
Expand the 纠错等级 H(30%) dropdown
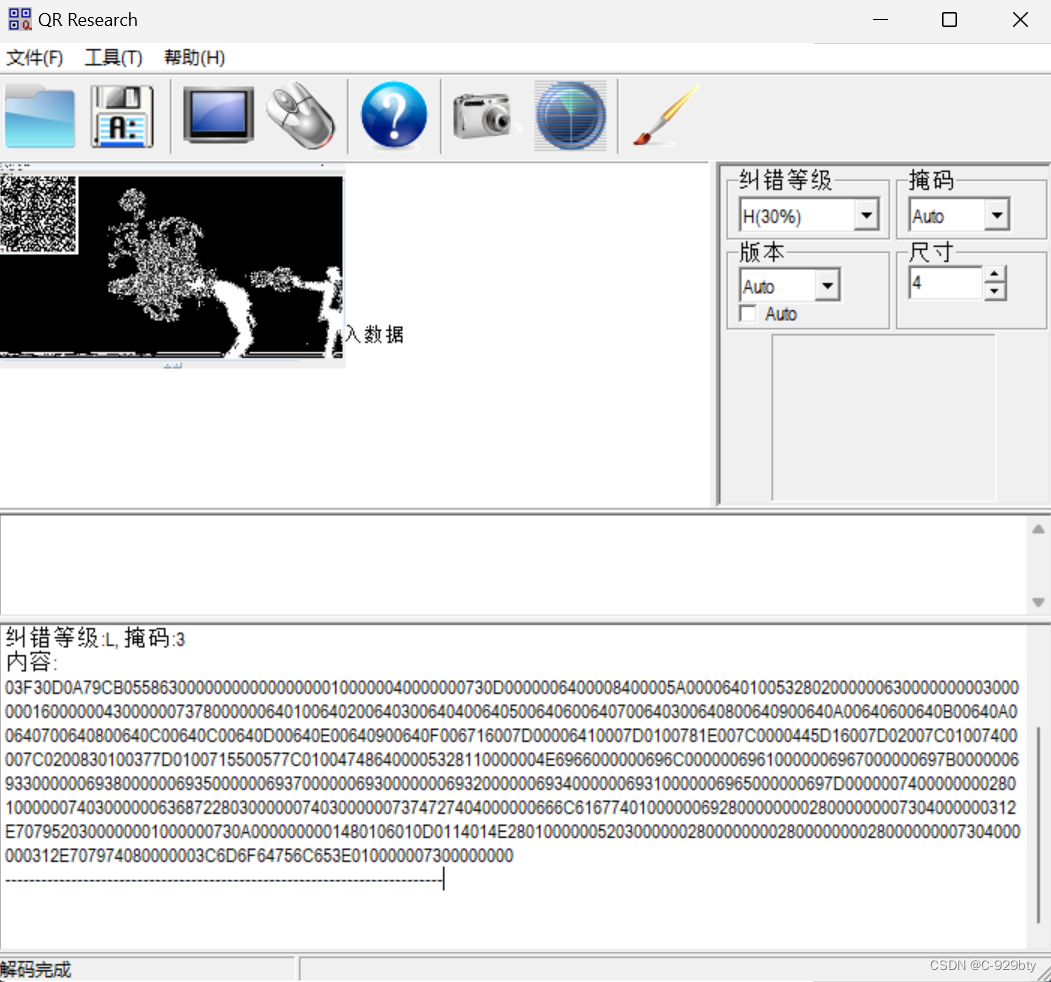pyautogui.click(x=866, y=216)
